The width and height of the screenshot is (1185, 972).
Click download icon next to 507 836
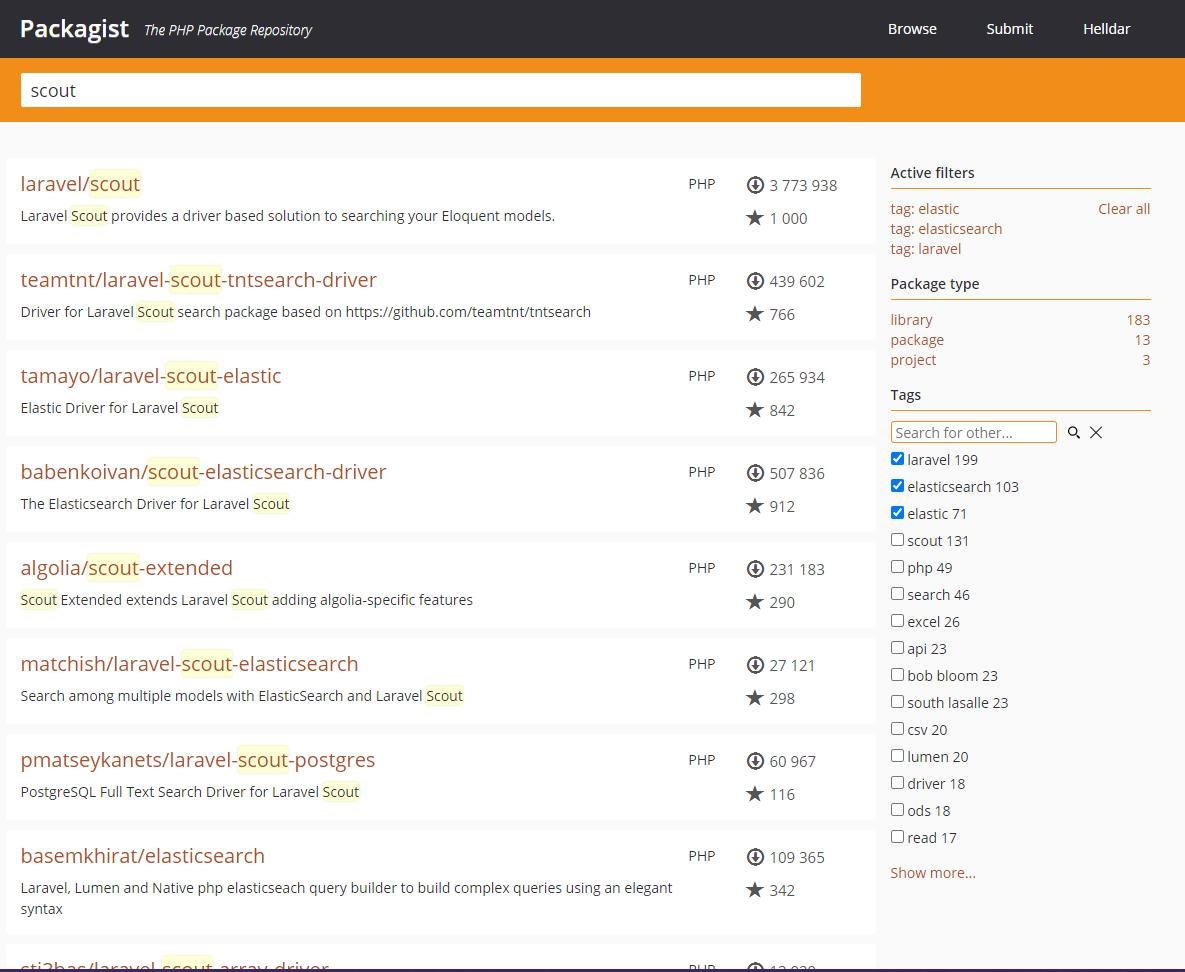(x=755, y=473)
